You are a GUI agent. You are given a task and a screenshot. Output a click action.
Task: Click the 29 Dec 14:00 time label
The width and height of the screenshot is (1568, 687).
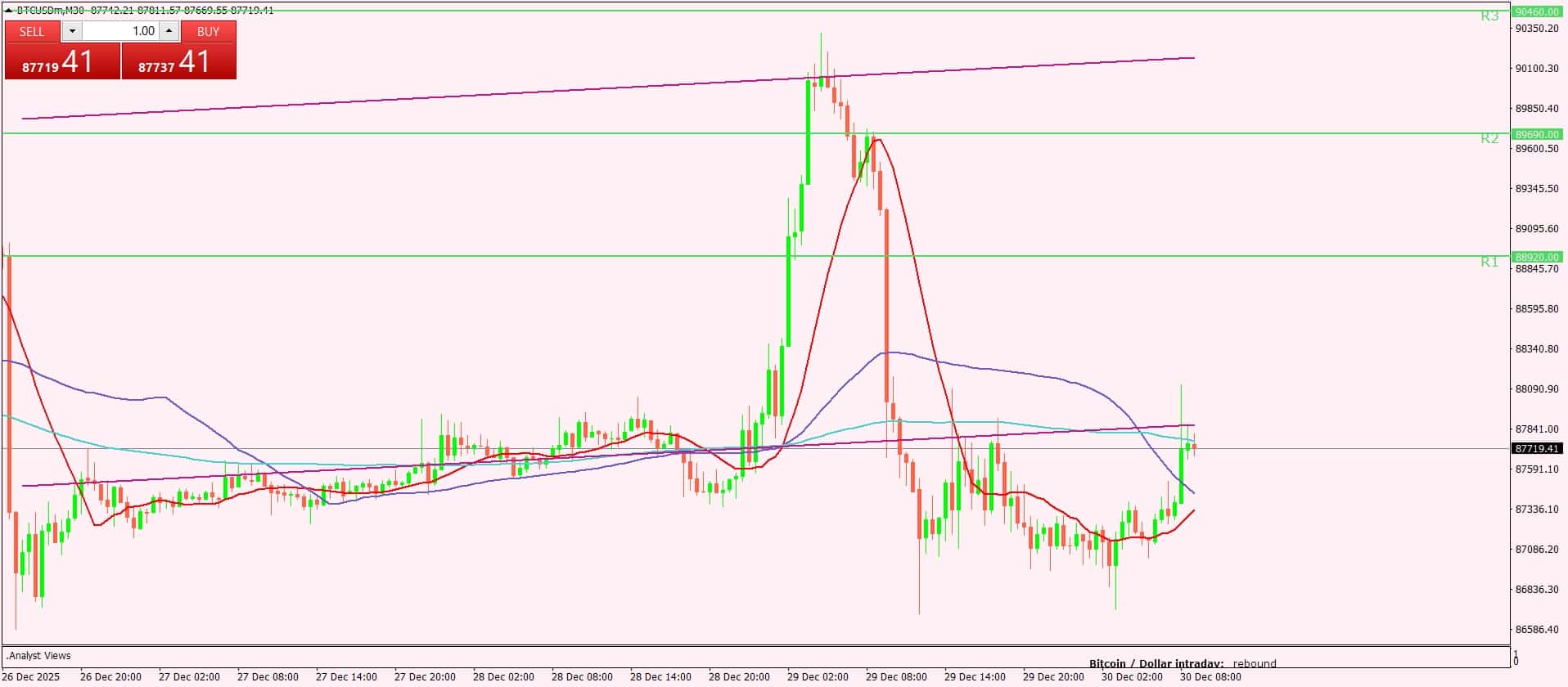[975, 676]
